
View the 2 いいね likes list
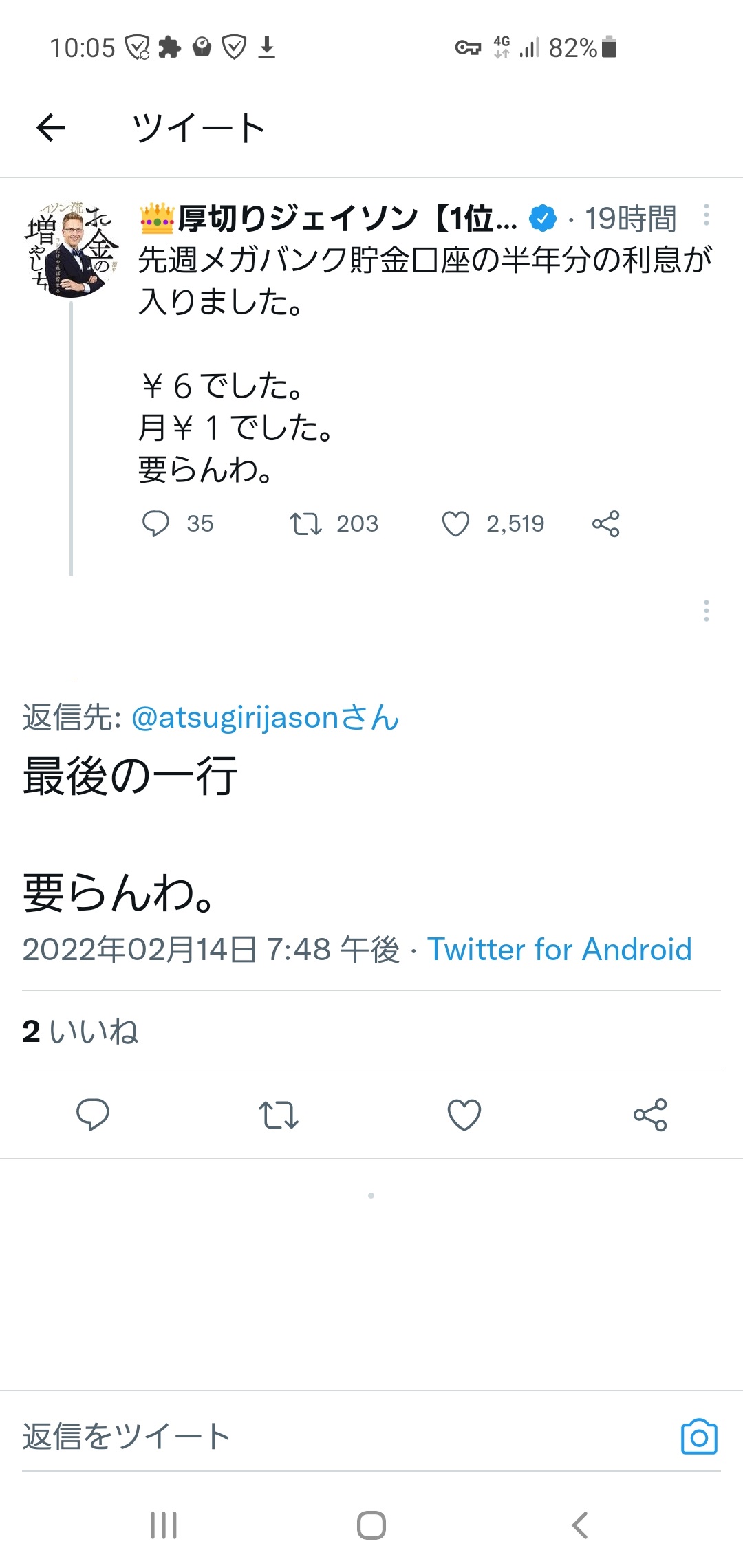click(x=80, y=1032)
